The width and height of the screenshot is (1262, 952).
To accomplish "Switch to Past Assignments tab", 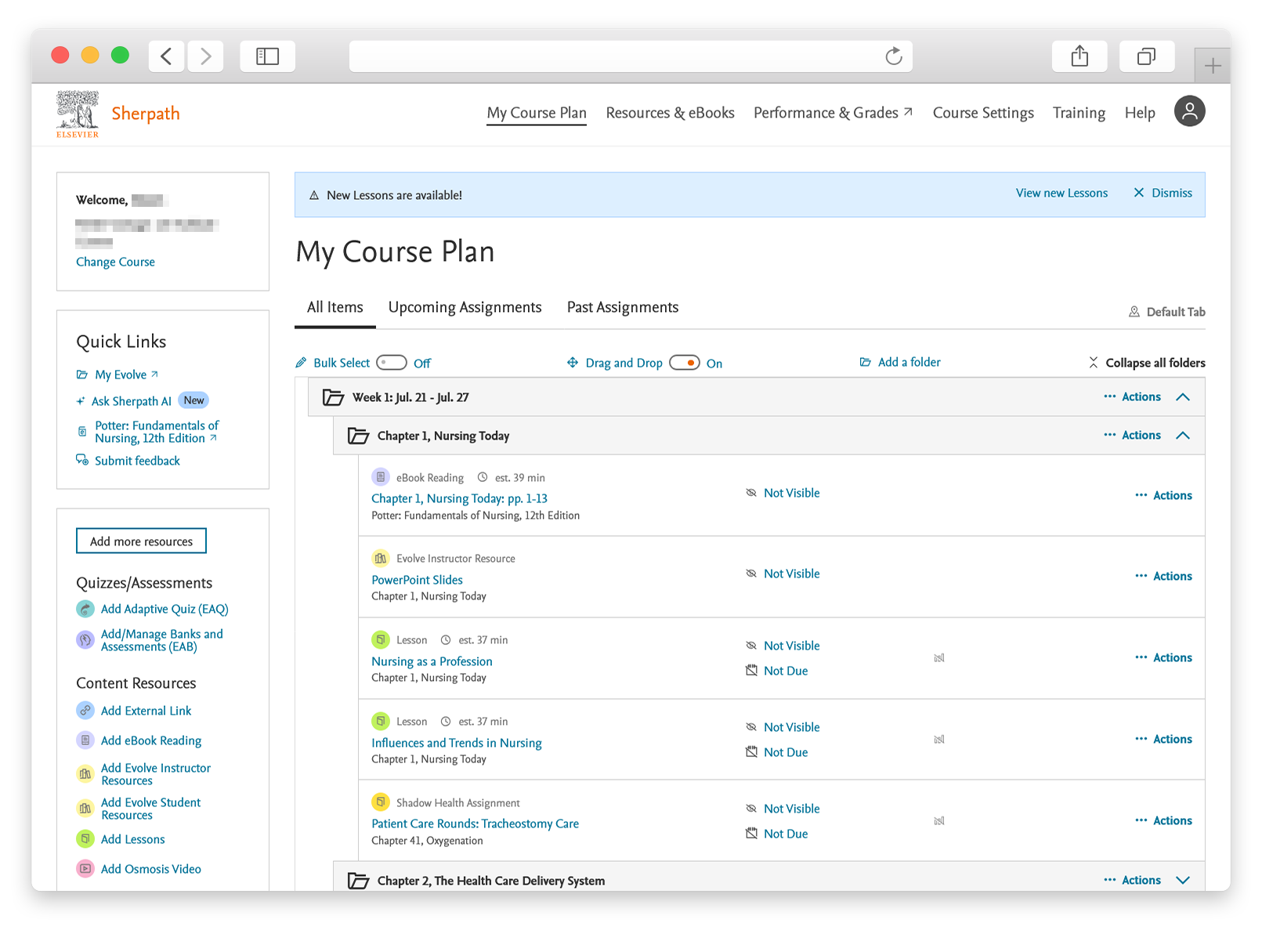I will [623, 307].
